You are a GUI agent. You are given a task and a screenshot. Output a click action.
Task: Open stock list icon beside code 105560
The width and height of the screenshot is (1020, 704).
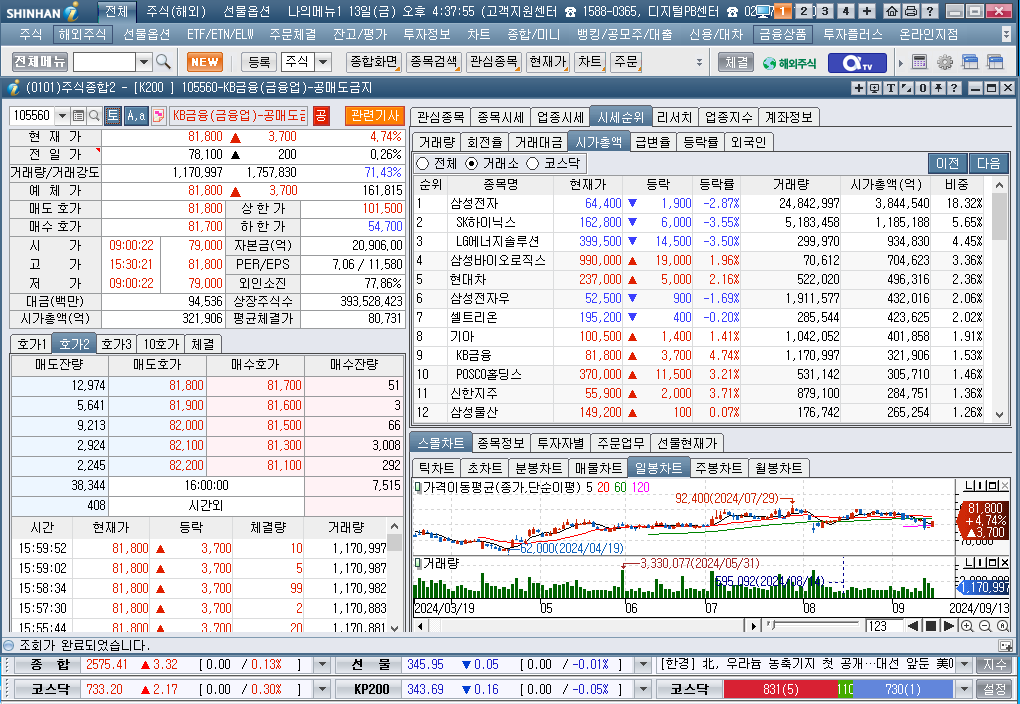point(79,116)
